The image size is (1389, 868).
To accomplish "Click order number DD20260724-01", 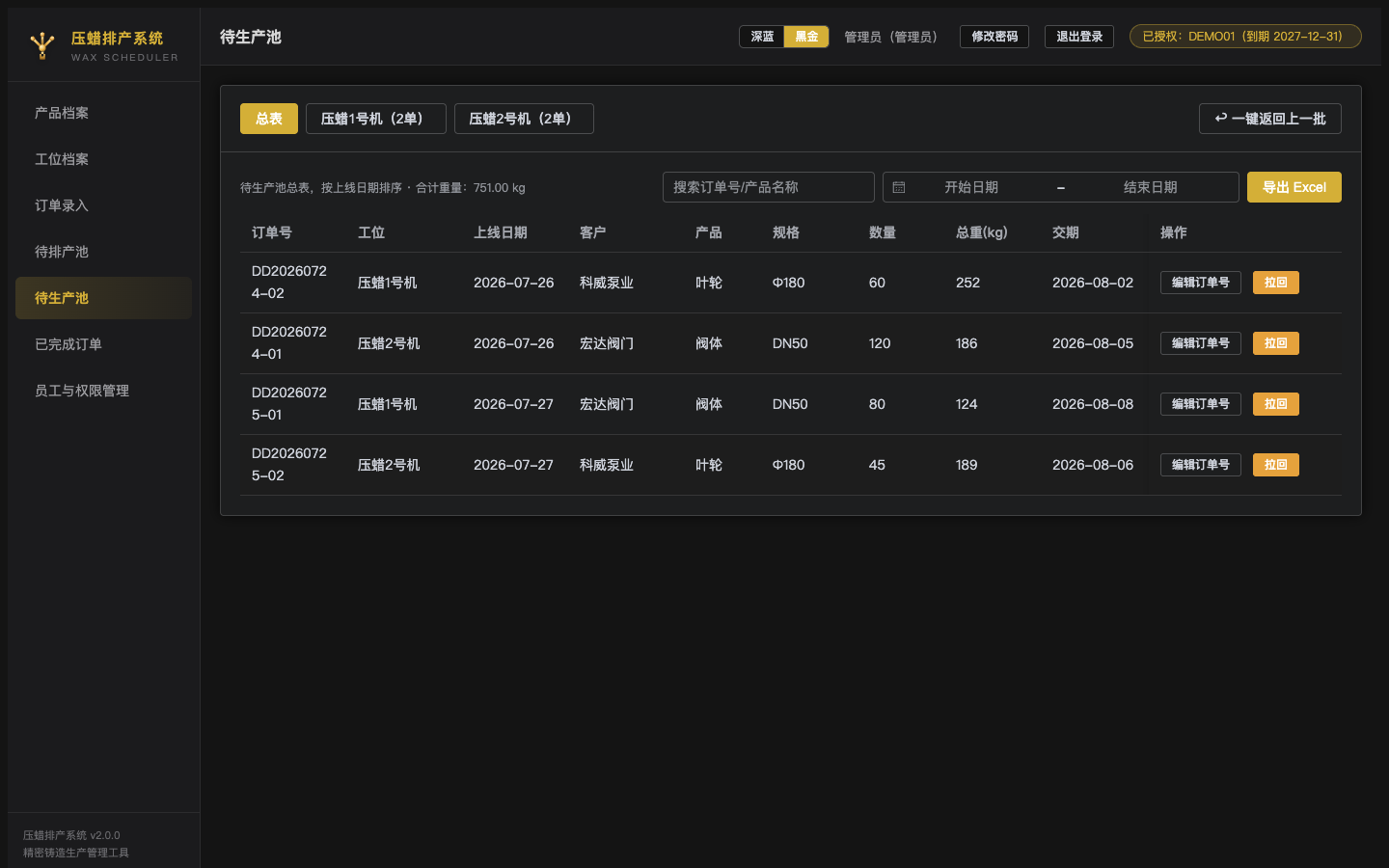I will click(289, 343).
